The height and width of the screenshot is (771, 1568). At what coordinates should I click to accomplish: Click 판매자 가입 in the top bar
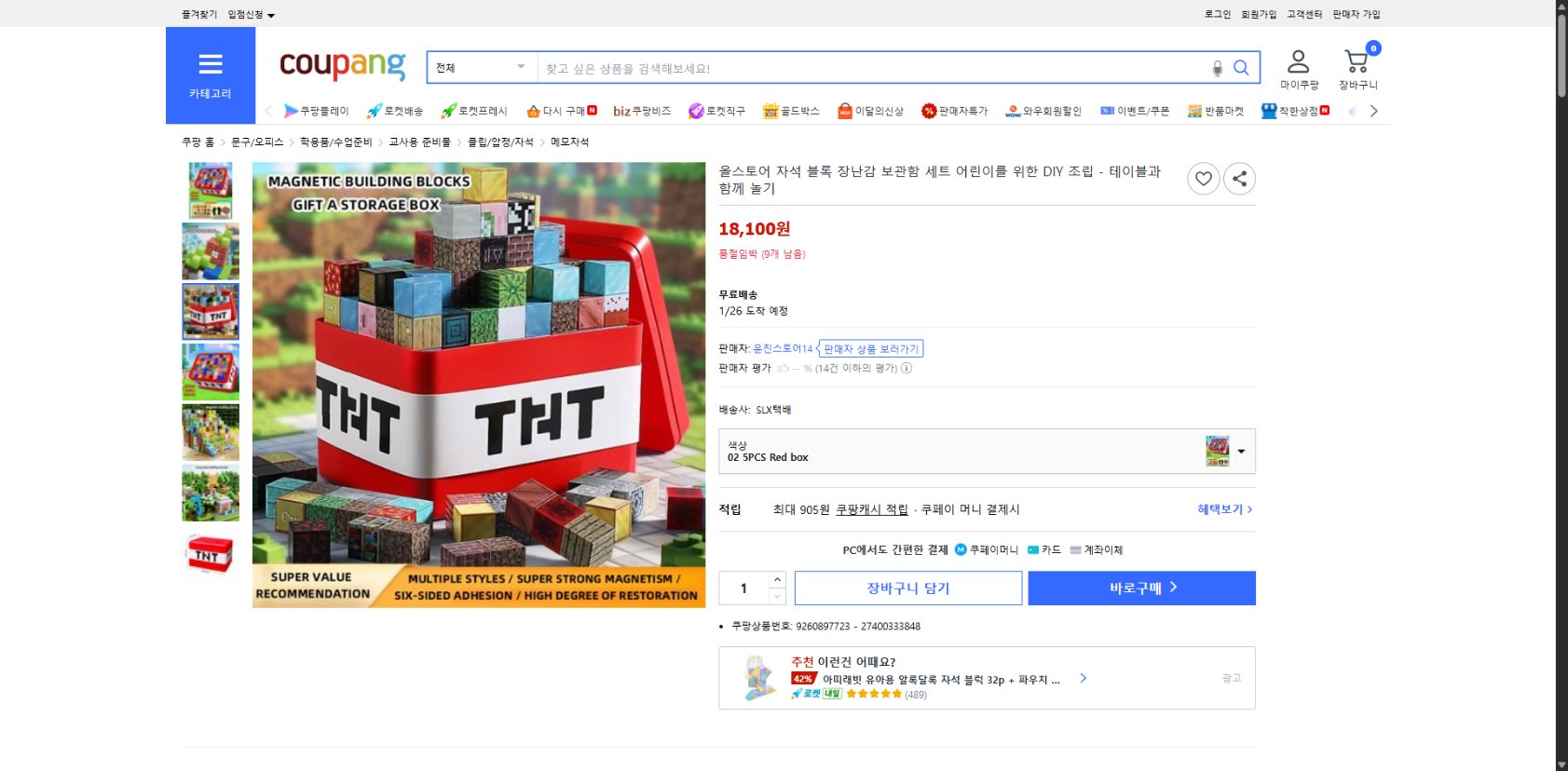(1356, 14)
